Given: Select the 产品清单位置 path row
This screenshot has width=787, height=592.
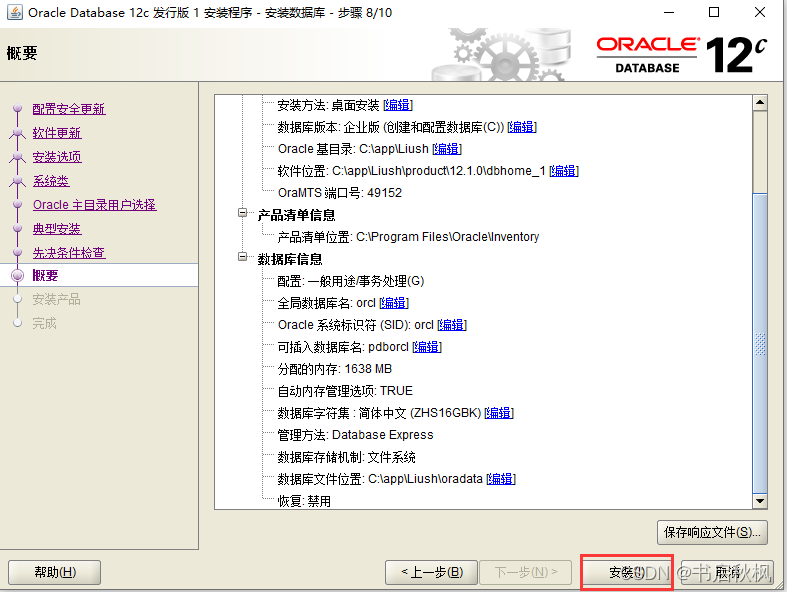Looking at the screenshot, I should click(408, 237).
